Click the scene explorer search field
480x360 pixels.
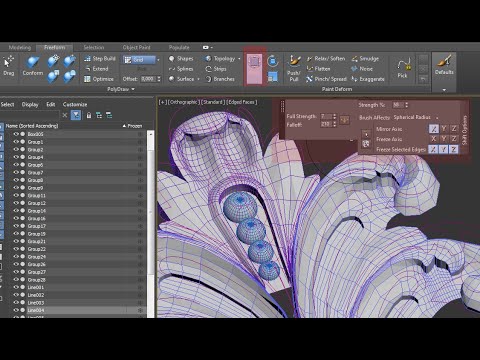pos(30,115)
